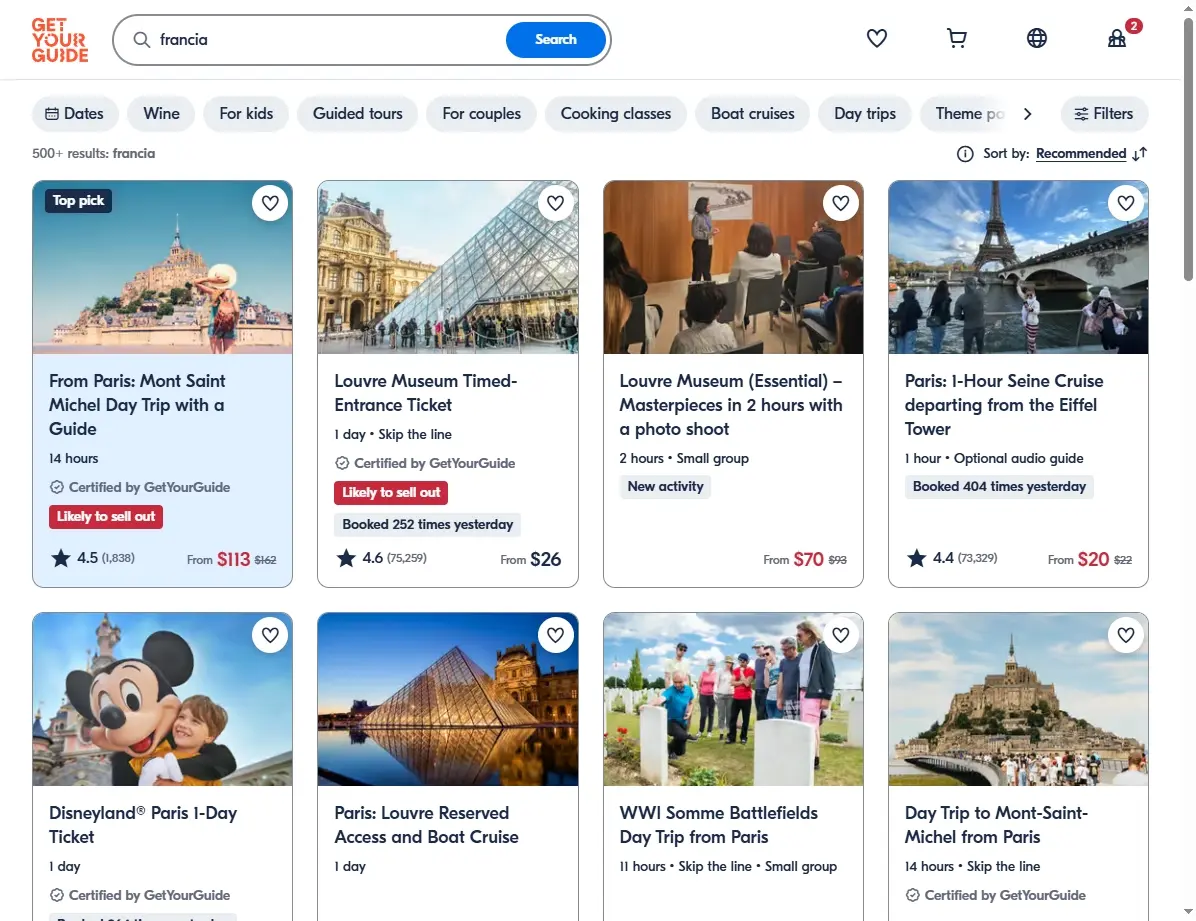Open the language globe icon

[x=1037, y=38]
